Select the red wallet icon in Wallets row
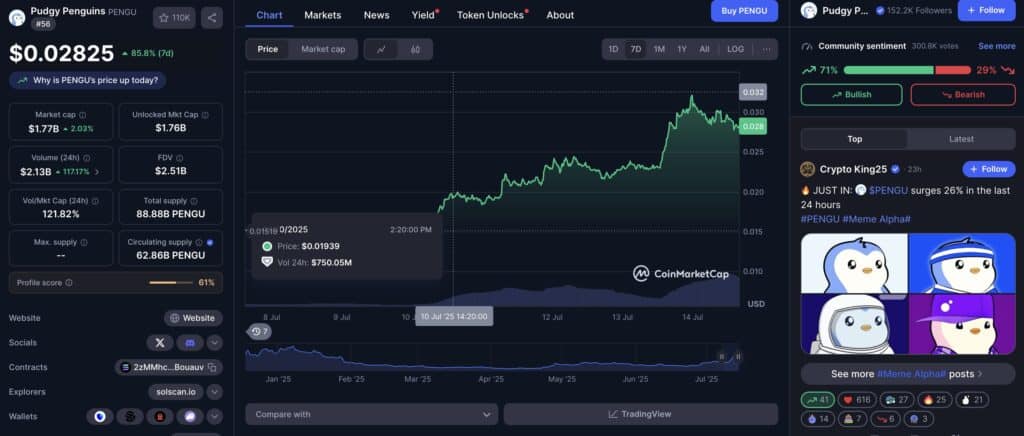The image size is (1024, 436). tap(160, 416)
